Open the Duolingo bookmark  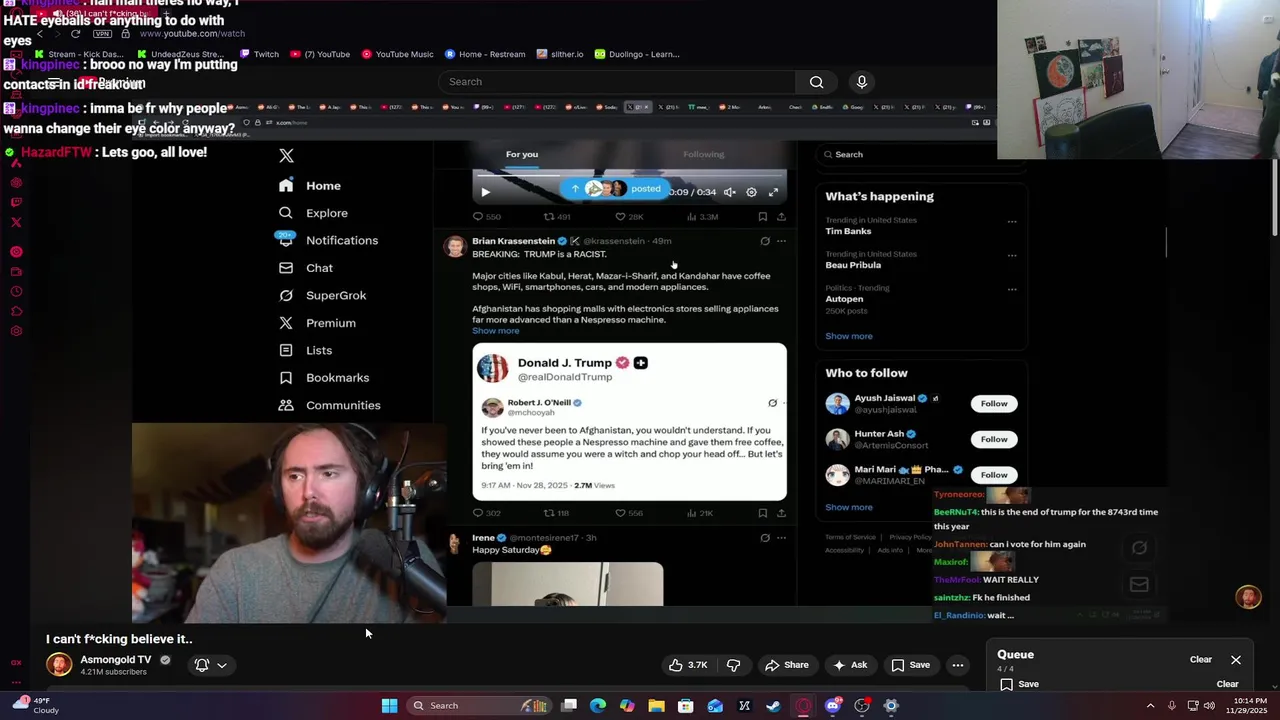(x=637, y=54)
